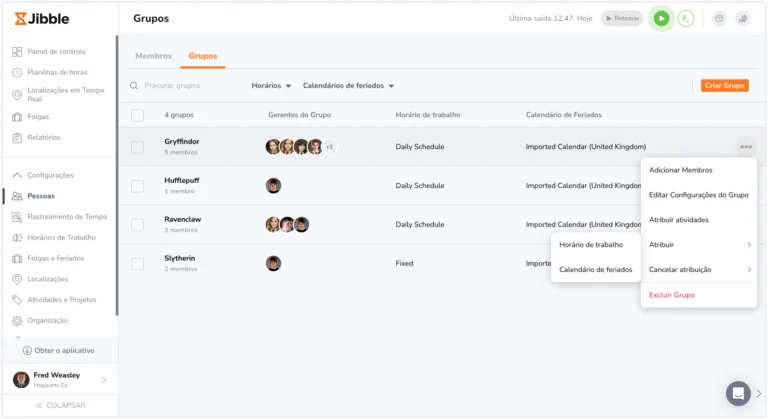
Task: Open Painel de controle dashboard icon
Action: (x=17, y=51)
